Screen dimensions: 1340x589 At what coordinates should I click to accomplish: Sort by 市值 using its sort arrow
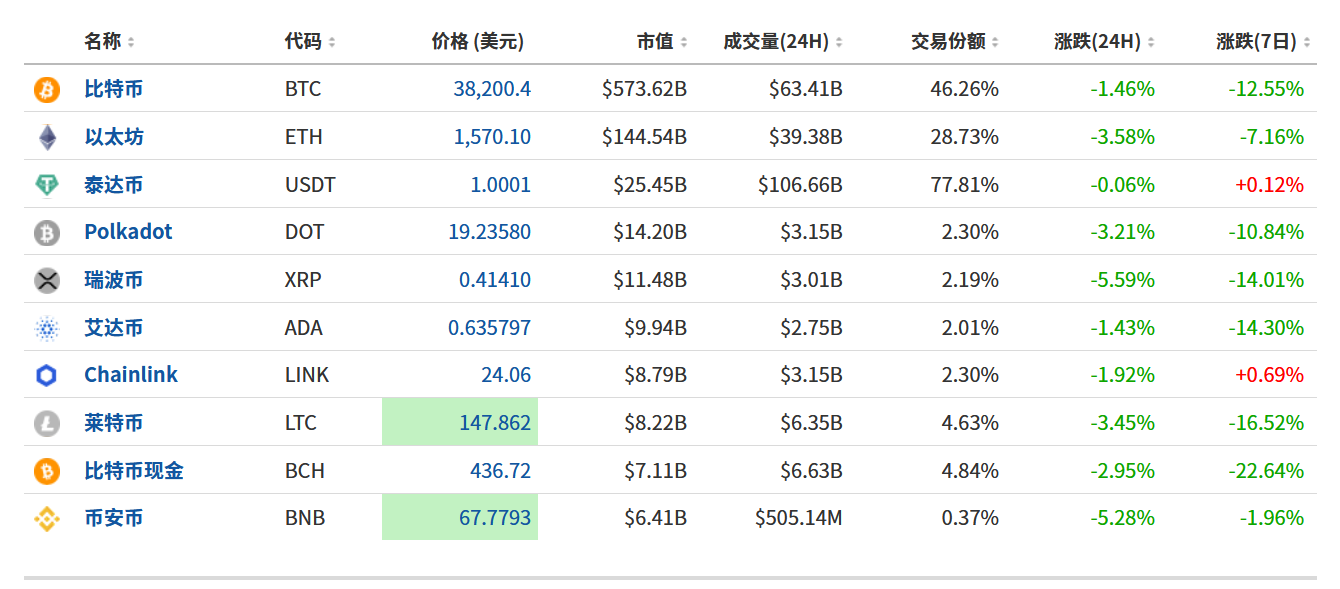coord(684,42)
